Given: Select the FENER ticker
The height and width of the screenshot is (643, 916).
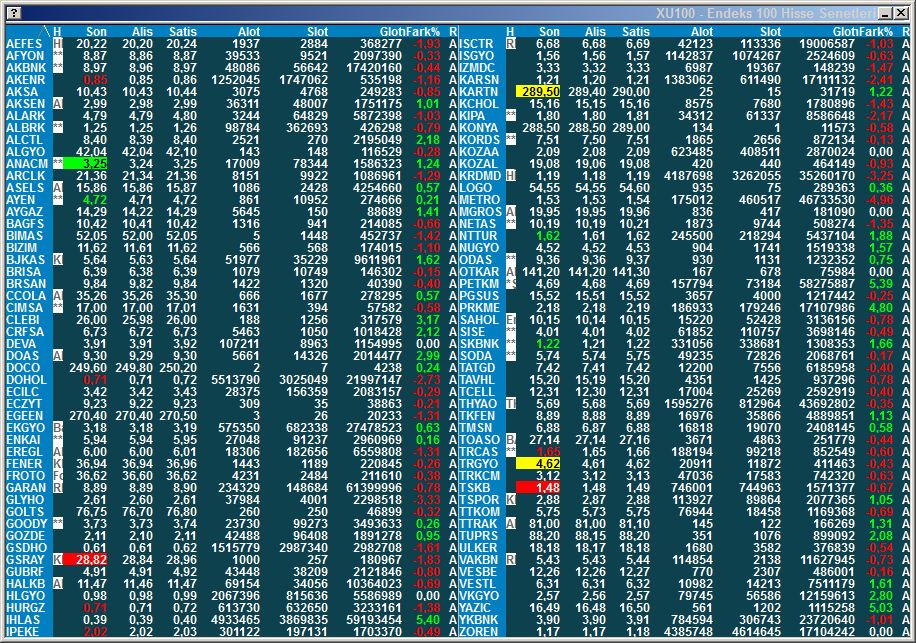Looking at the screenshot, I should point(25,464).
